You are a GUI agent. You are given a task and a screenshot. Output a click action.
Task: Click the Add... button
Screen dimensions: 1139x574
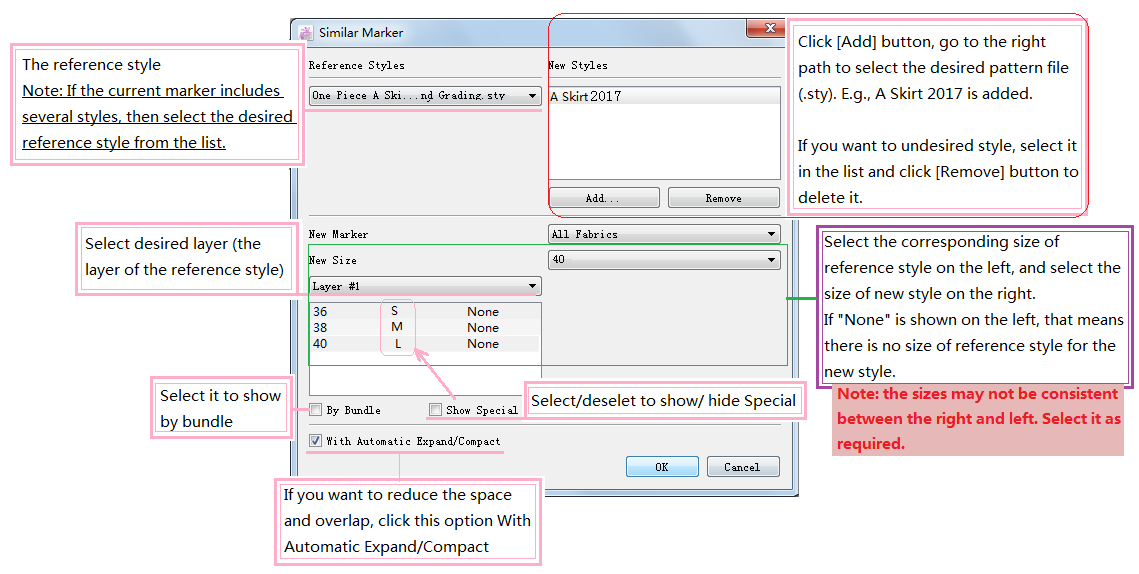pos(603,198)
